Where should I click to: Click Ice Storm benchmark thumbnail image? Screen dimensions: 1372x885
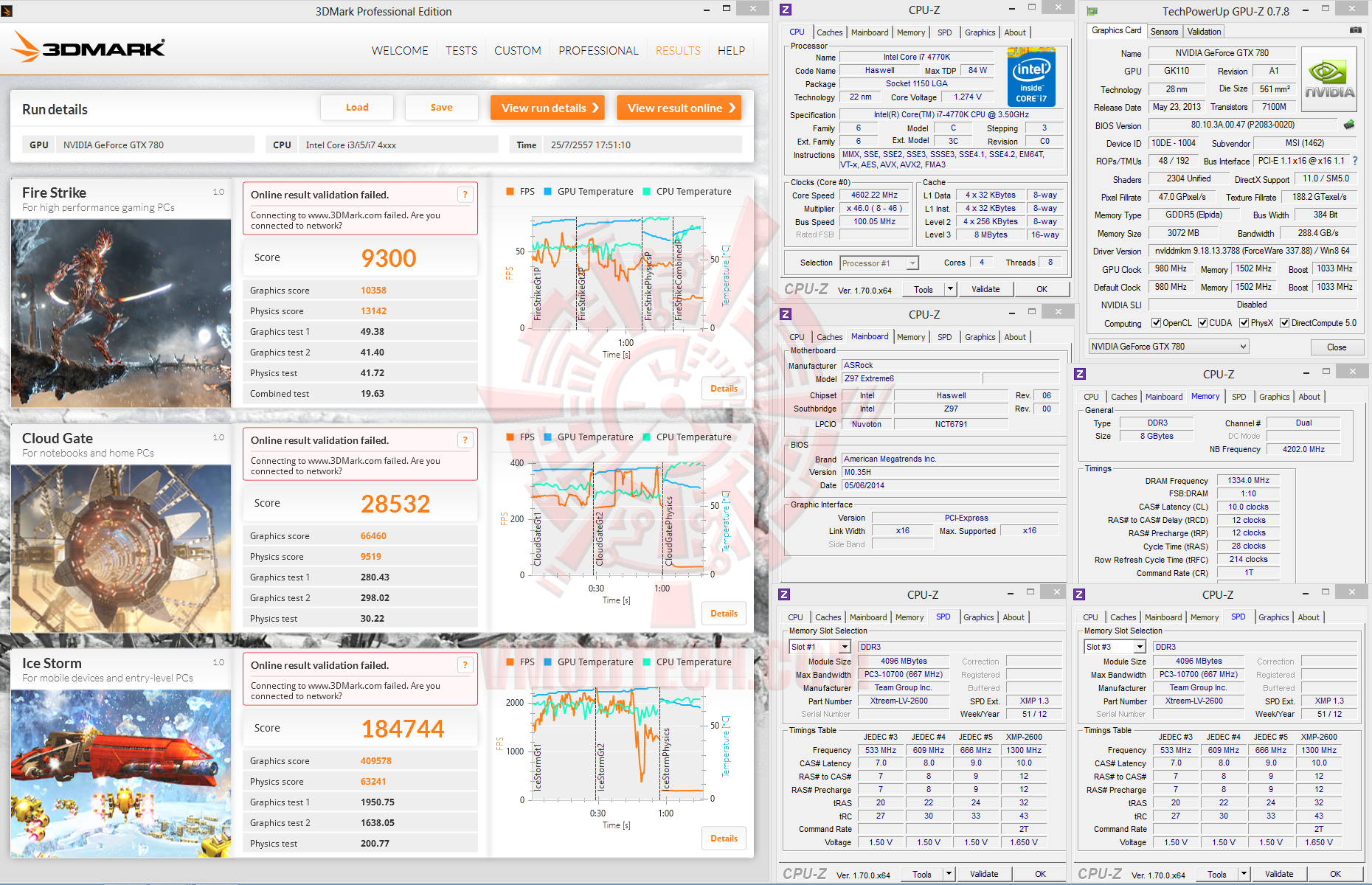121,774
